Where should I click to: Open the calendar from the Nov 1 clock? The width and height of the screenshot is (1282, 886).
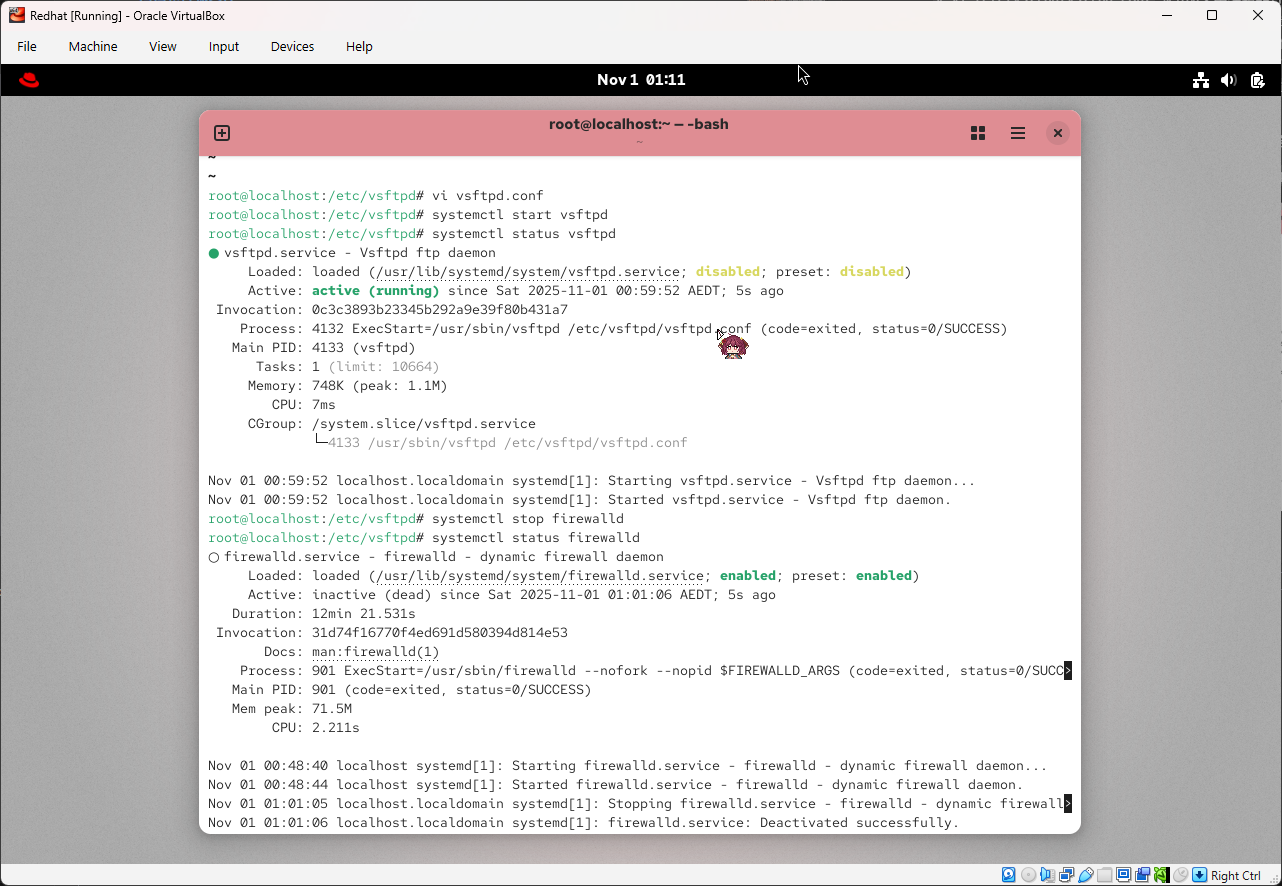tap(641, 79)
